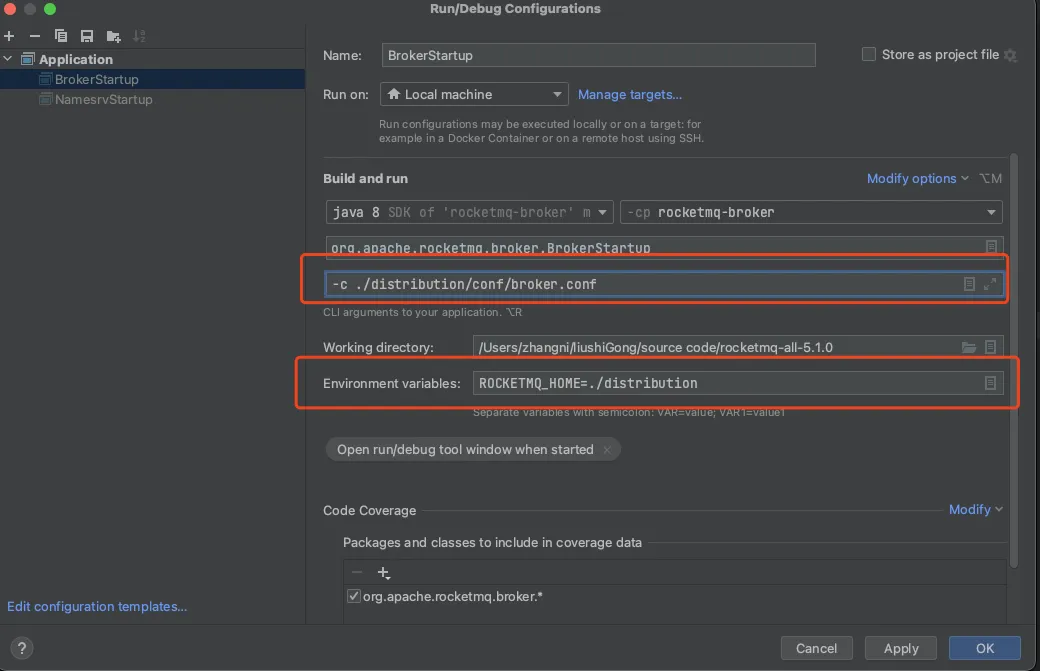The height and width of the screenshot is (671, 1040).
Task: Open the Run on Local machine dropdown
Action: pos(474,94)
